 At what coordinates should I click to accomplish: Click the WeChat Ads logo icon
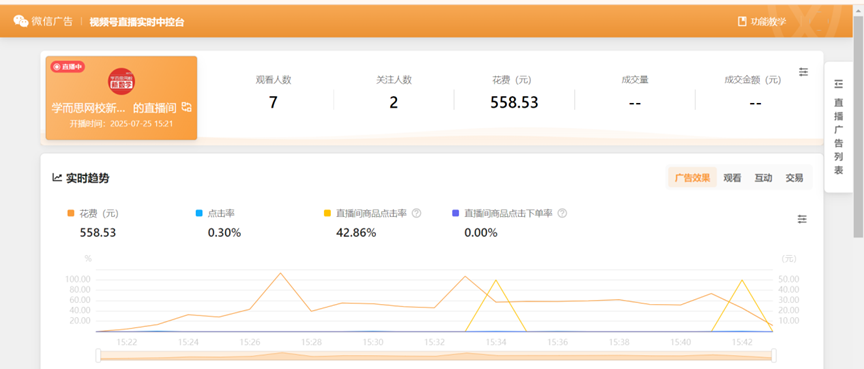click(x=21, y=21)
